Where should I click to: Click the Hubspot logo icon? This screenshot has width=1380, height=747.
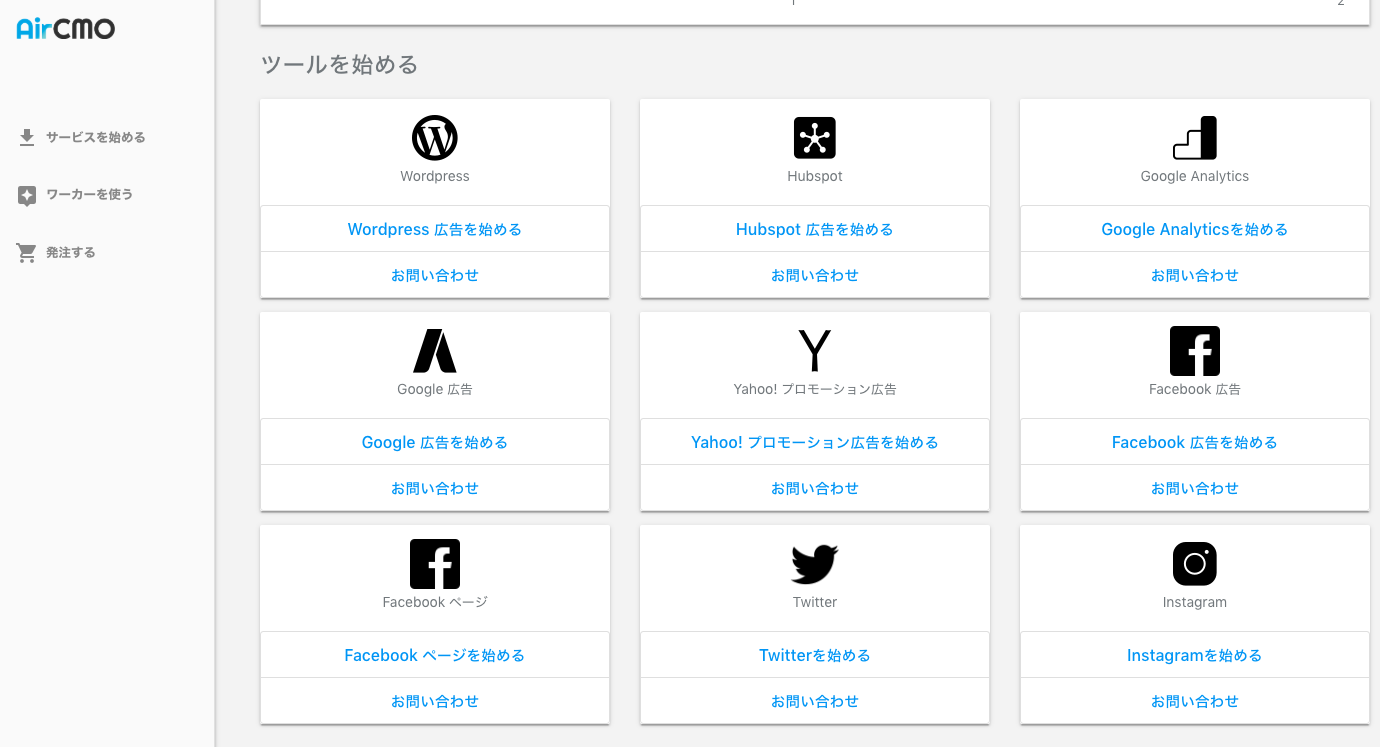point(815,138)
